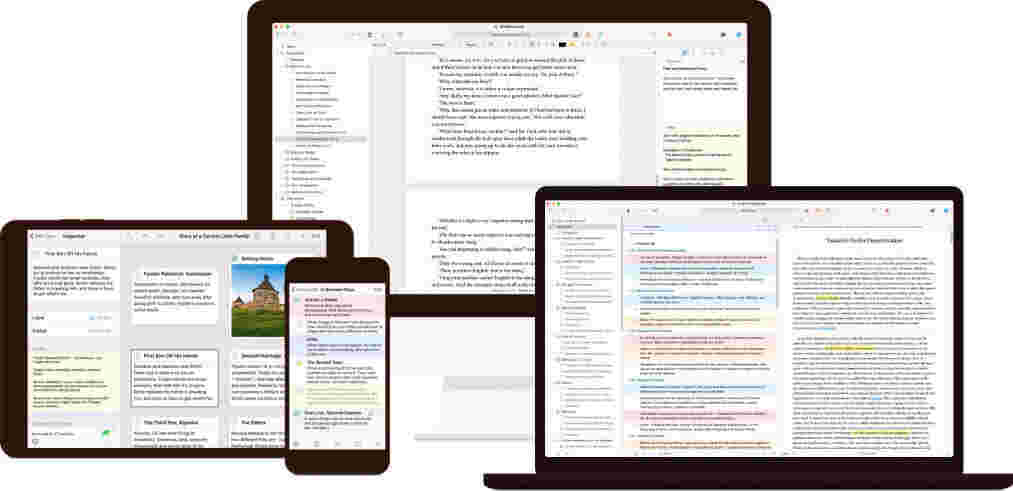Click the red toolbar icon in the iMac window
Image resolution: width=1013 pixels, height=491 pixels.
point(669,34)
